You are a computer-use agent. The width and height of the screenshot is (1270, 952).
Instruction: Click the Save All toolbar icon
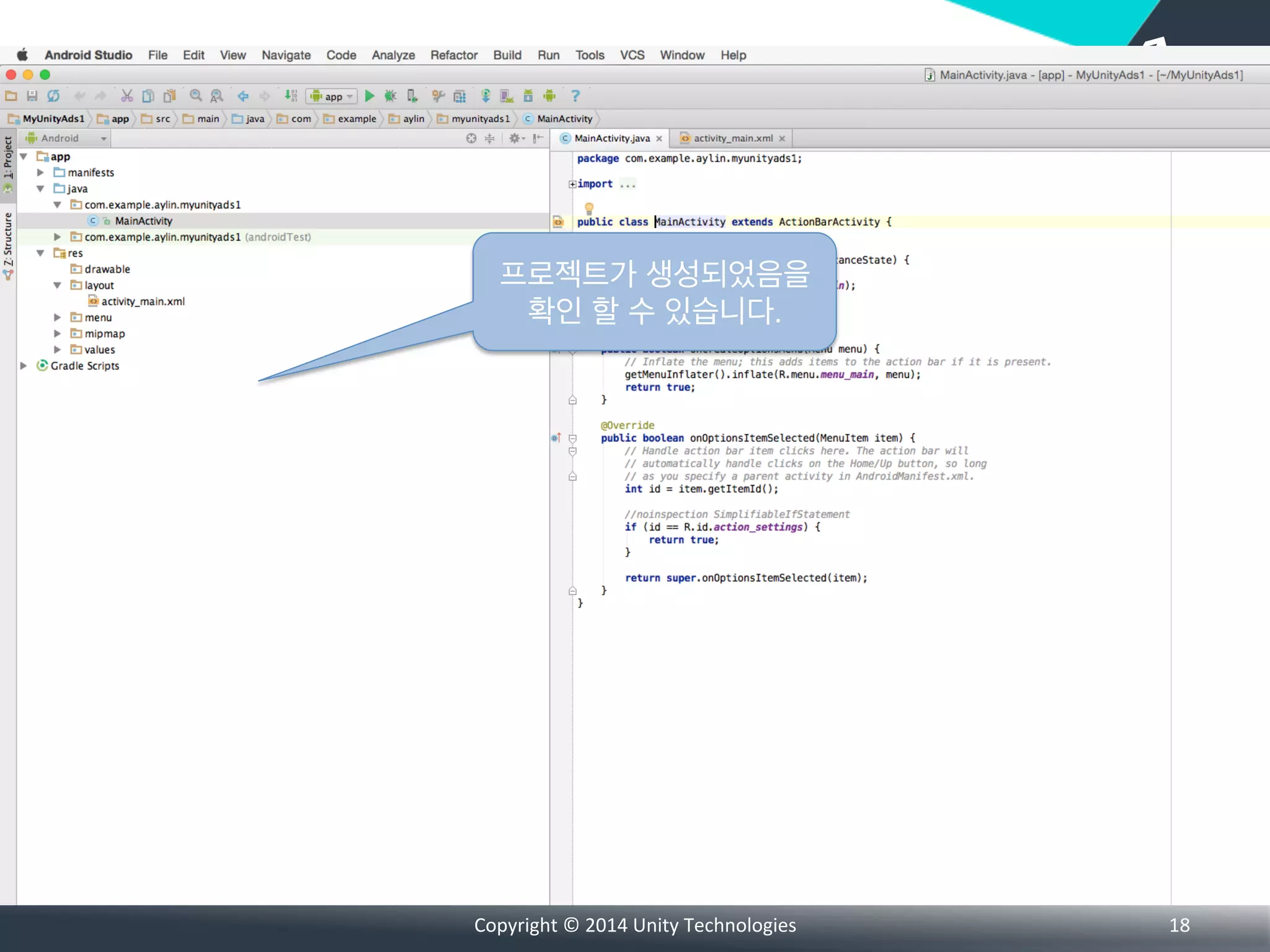tap(32, 96)
